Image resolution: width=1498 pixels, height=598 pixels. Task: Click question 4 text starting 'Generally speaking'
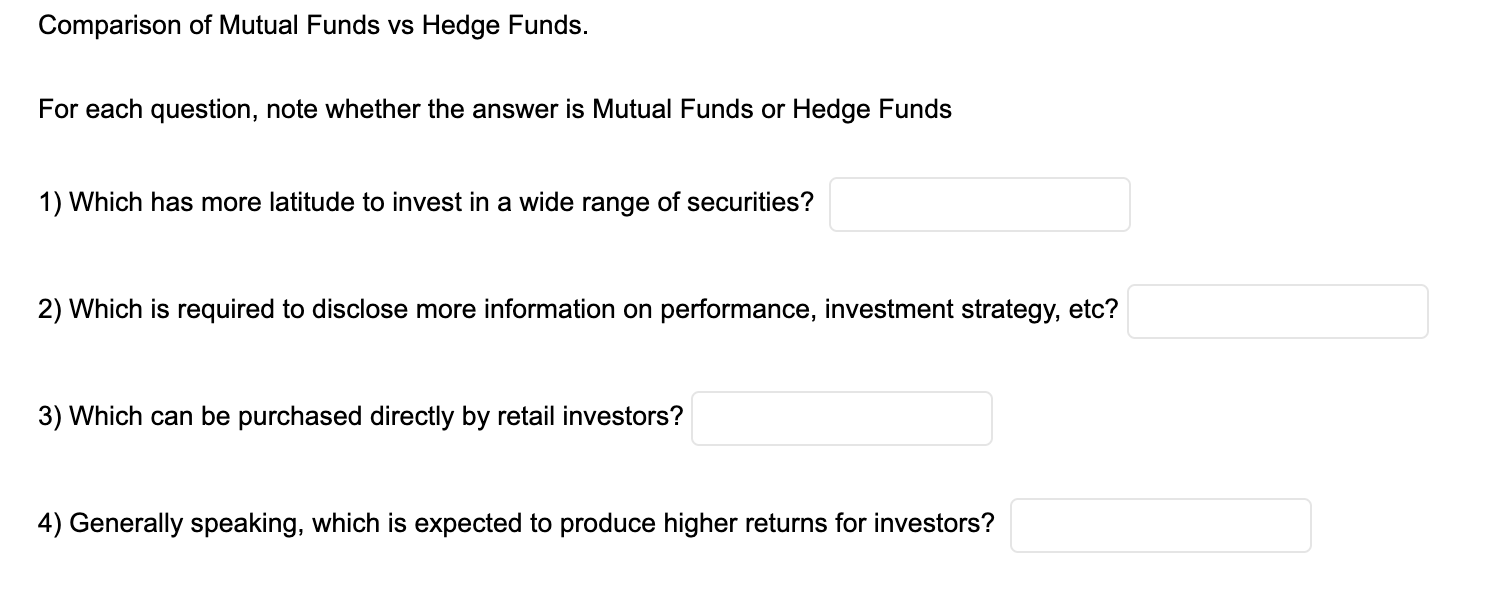coord(517,523)
